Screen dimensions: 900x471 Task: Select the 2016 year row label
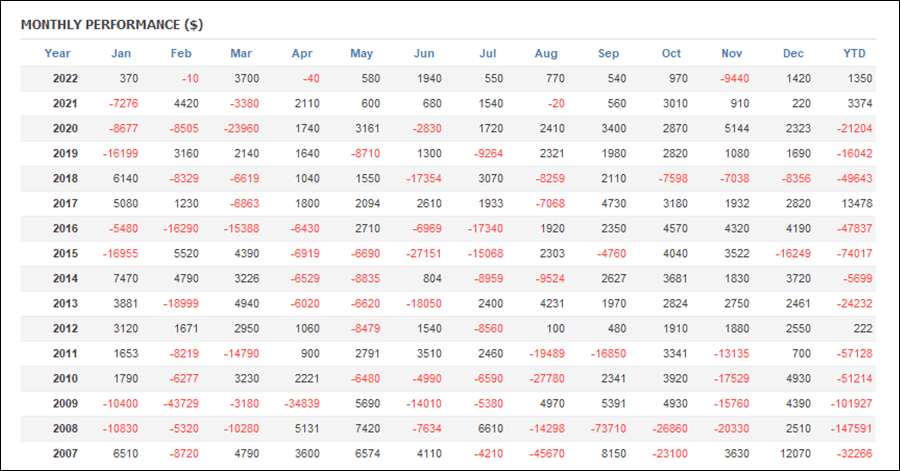(65, 228)
